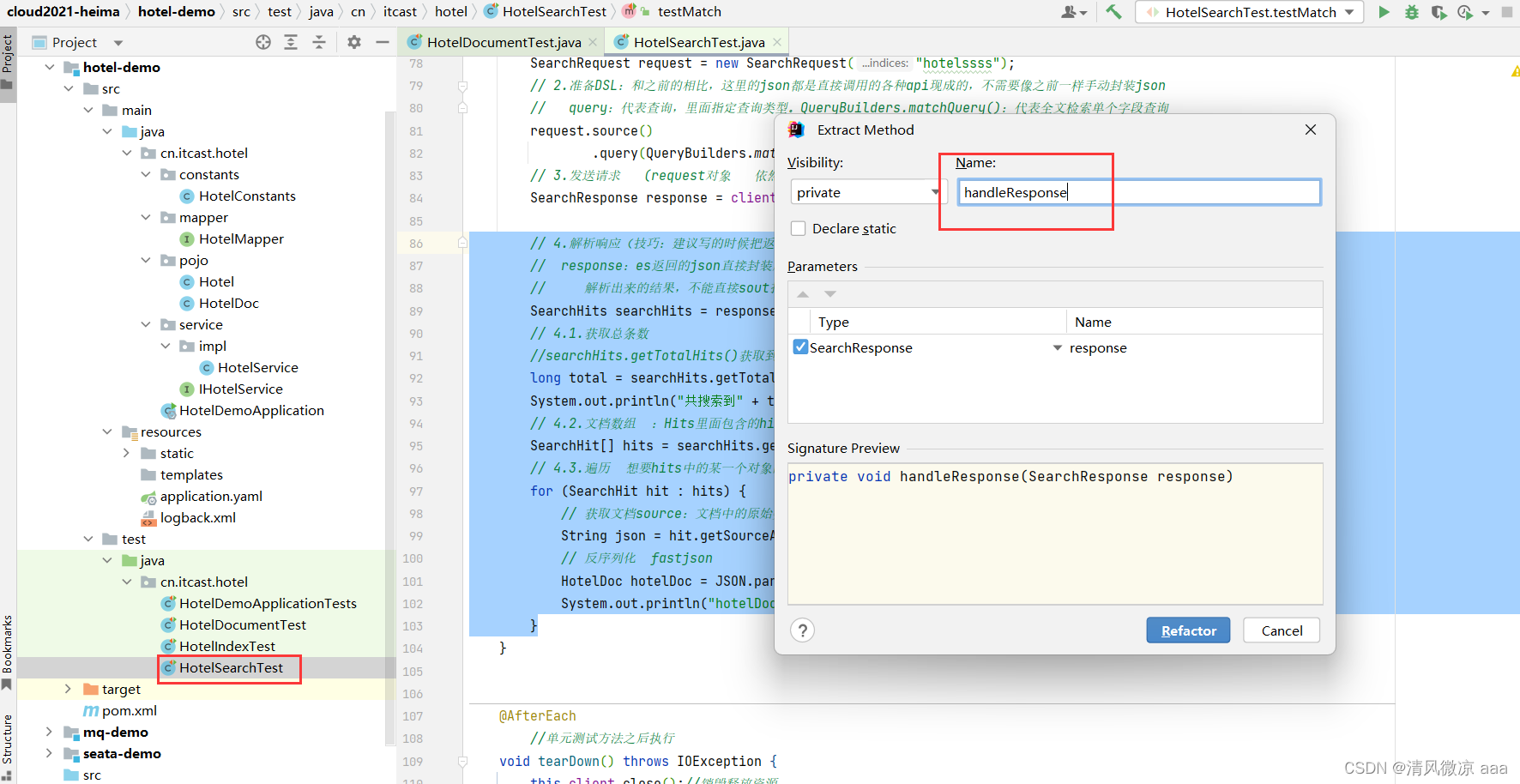Click Signature Preview text area
Viewport: 1520px width, 784px height.
pos(1055,534)
